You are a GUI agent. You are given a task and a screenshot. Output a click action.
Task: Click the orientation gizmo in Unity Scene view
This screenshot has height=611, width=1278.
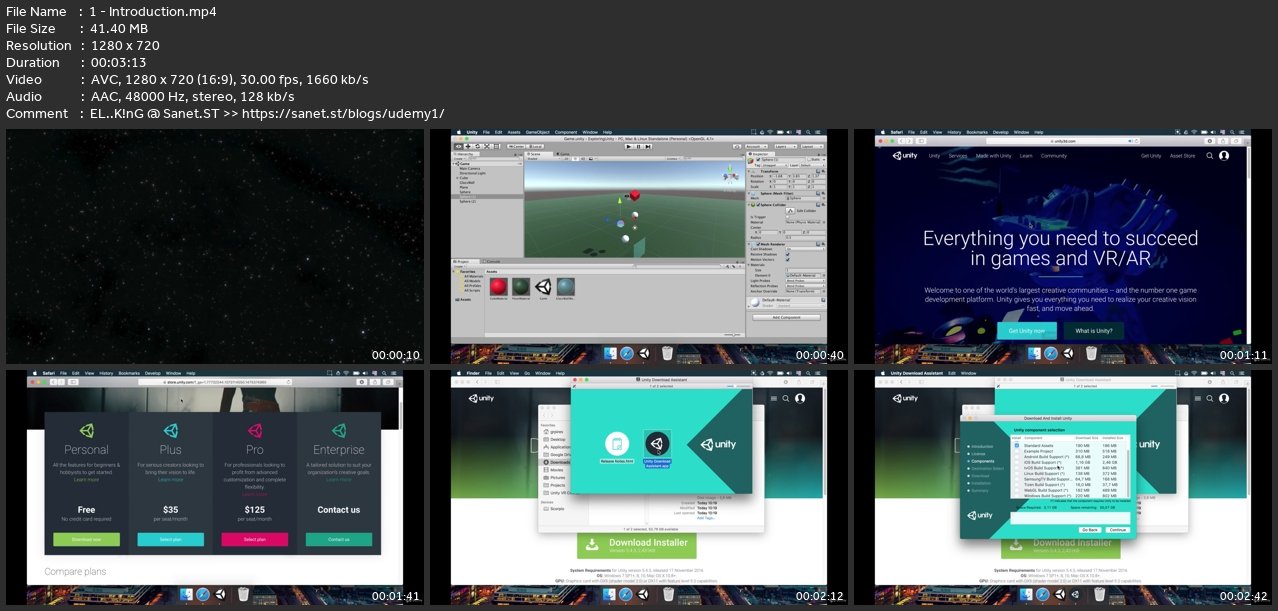pos(730,175)
